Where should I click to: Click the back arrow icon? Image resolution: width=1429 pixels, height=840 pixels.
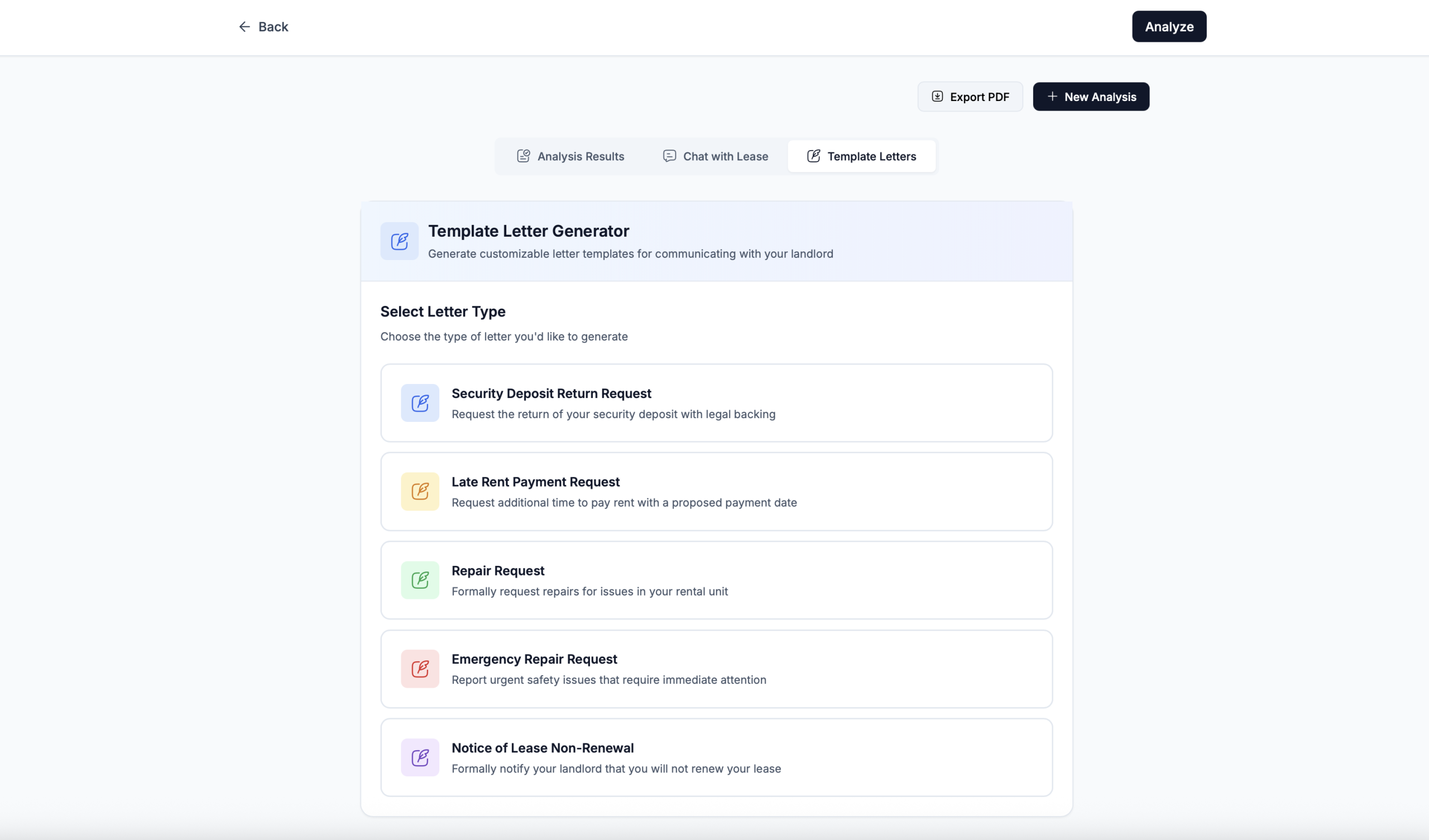[x=244, y=27]
